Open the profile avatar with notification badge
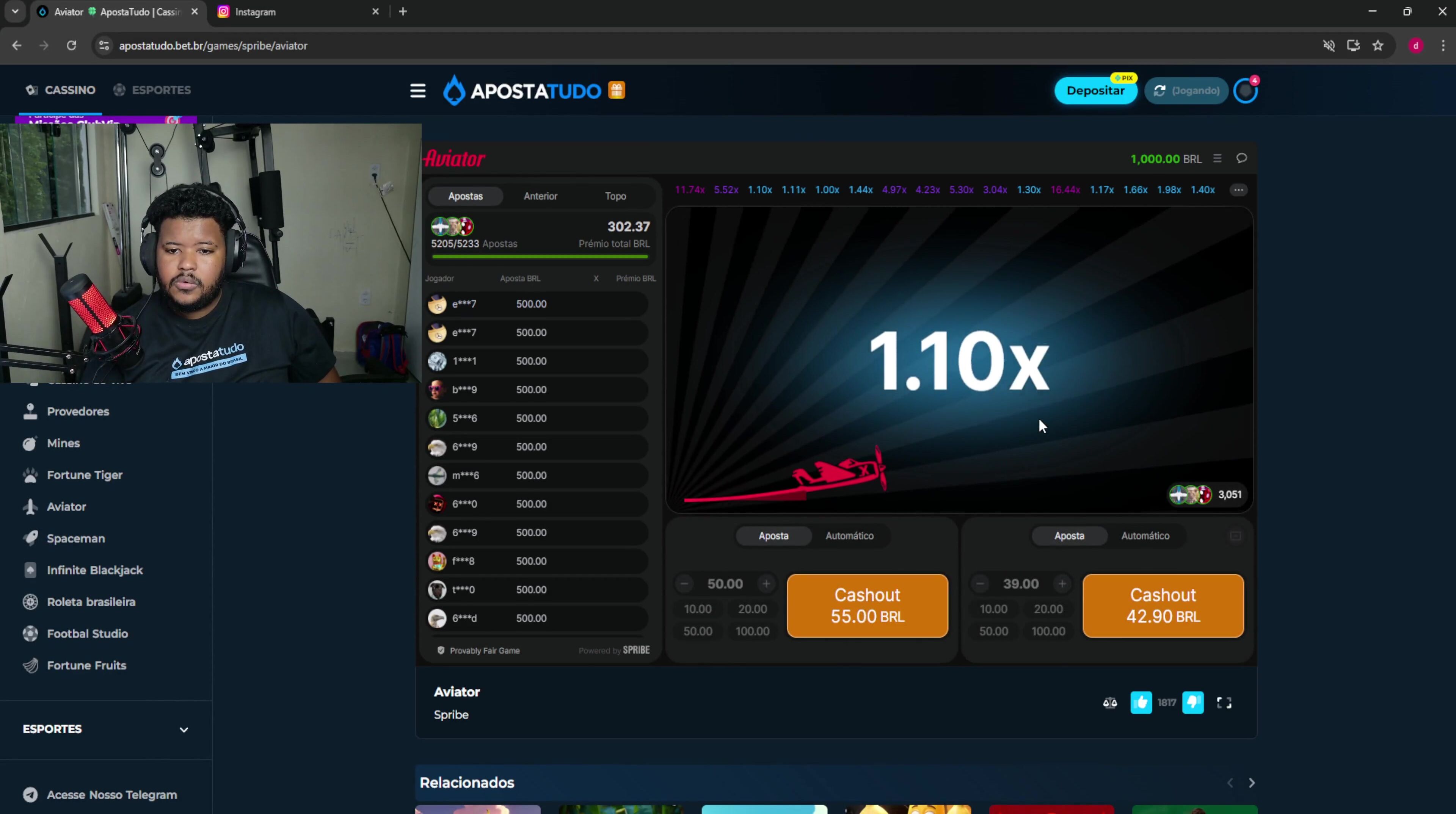Viewport: 1456px width, 814px height. pos(1245,91)
